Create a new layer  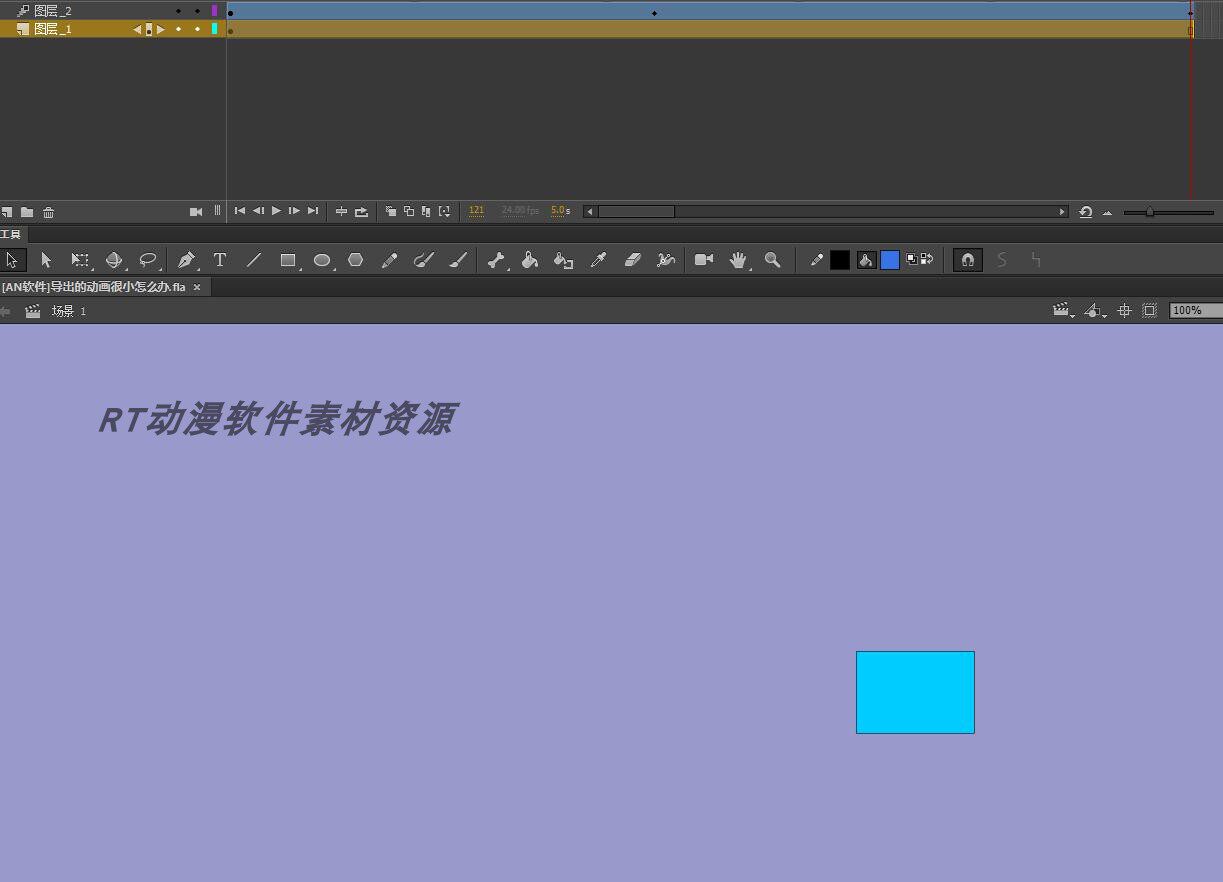coord(7,212)
